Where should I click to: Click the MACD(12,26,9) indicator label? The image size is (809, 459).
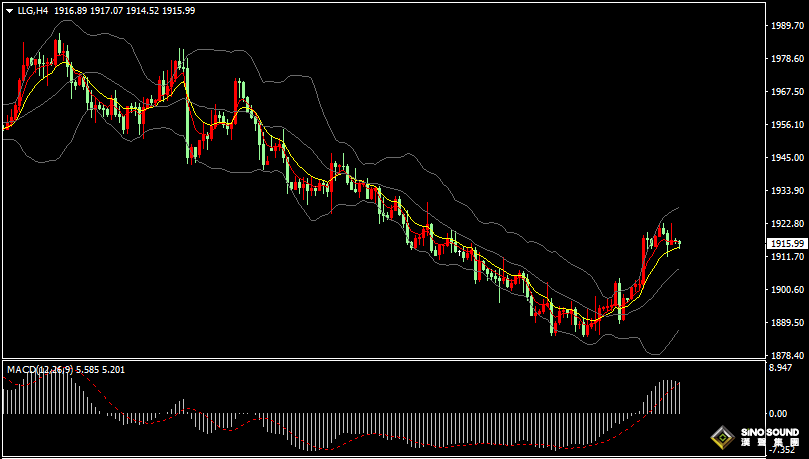click(x=37, y=370)
